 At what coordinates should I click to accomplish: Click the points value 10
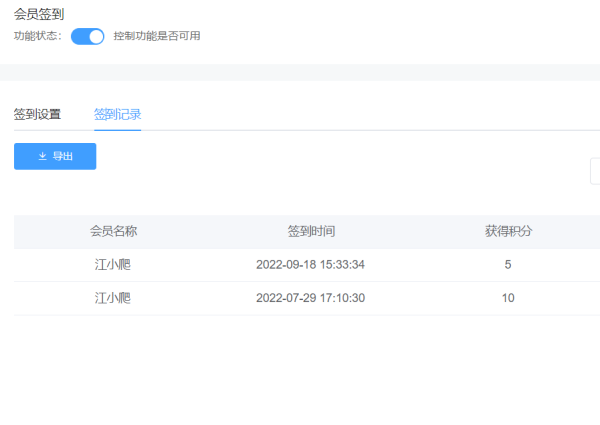click(x=508, y=298)
